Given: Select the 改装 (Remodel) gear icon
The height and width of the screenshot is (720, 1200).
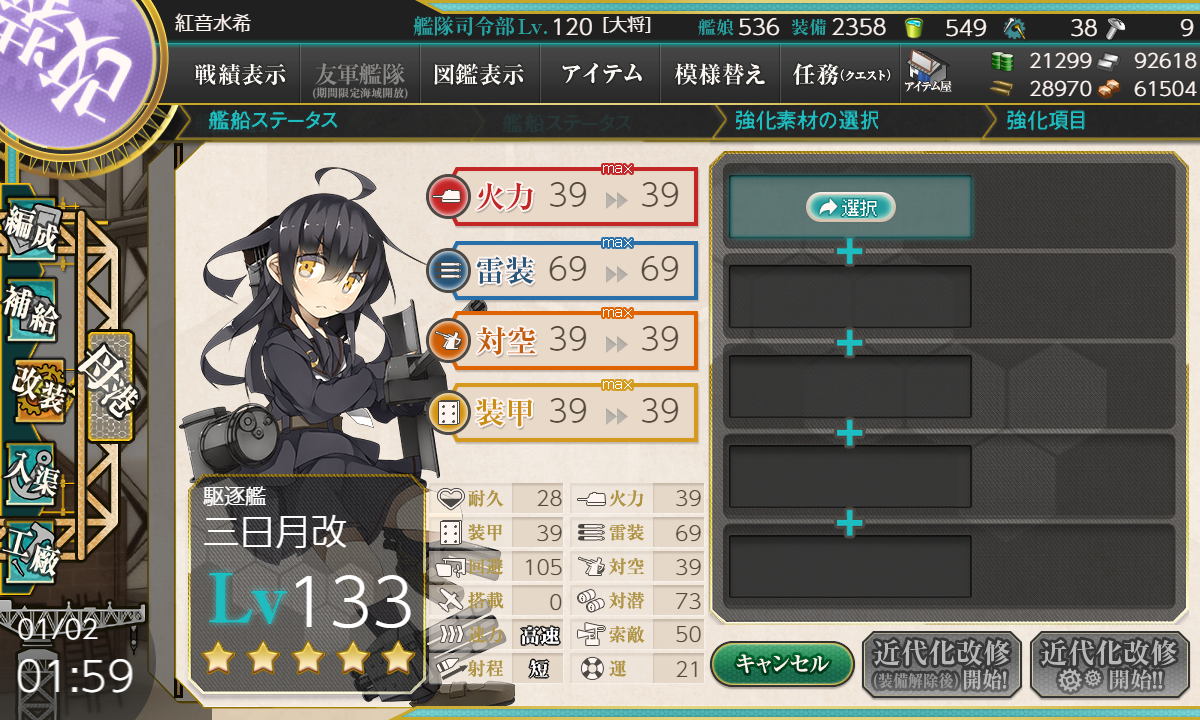Looking at the screenshot, I should tap(40, 392).
